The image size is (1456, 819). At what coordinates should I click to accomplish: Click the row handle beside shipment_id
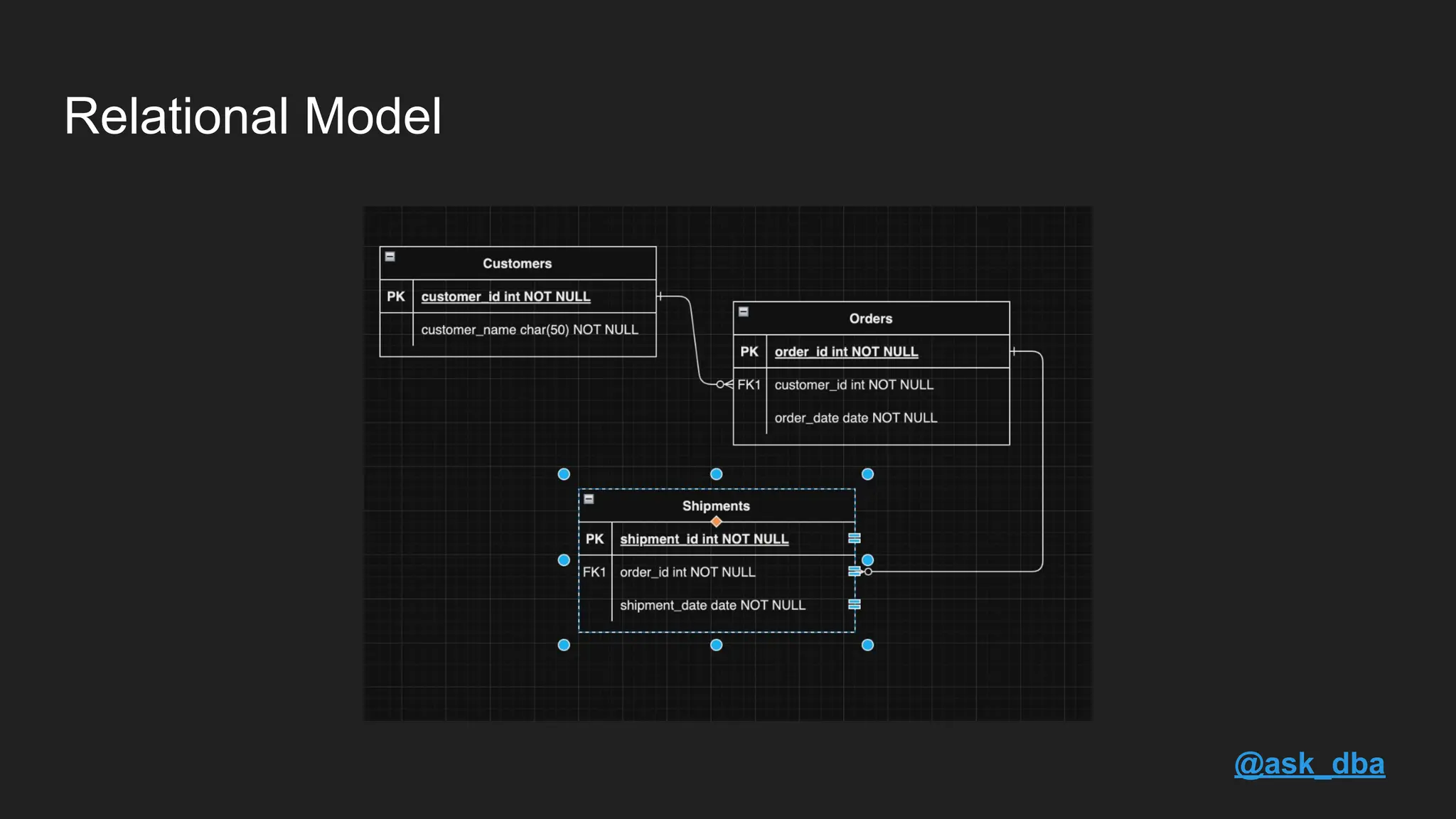[855, 538]
